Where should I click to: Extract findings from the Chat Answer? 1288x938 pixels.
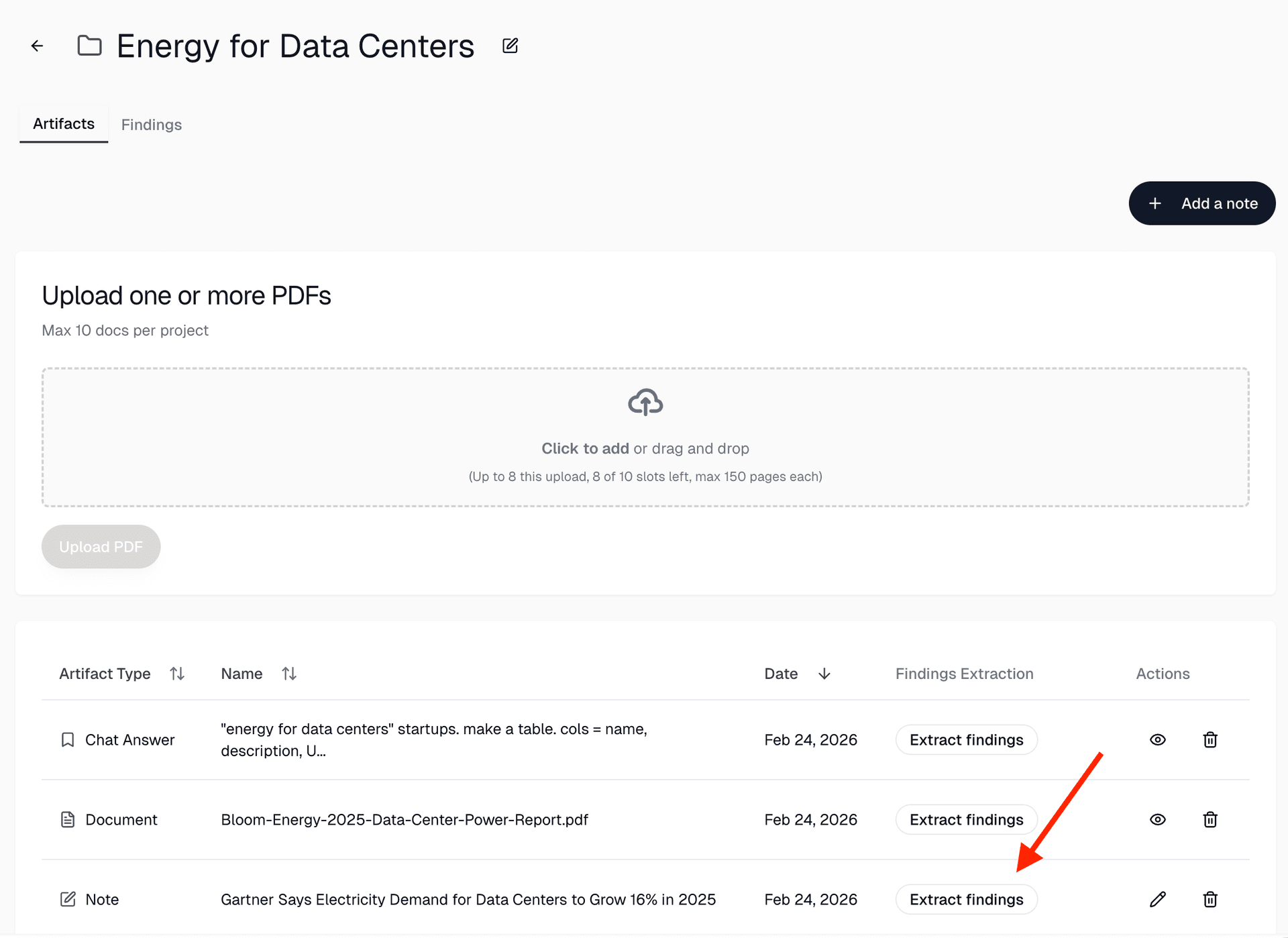click(x=966, y=739)
